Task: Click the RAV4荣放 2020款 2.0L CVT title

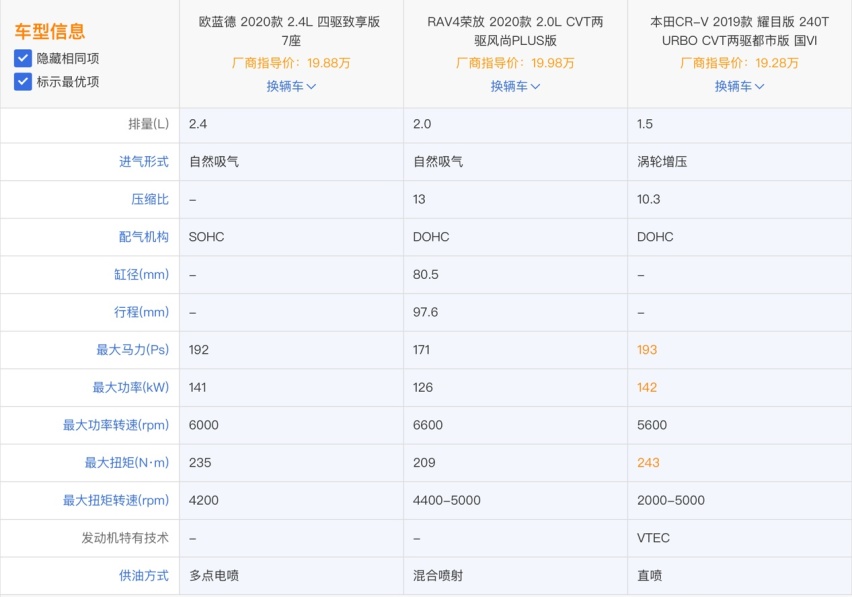Action: tap(515, 31)
